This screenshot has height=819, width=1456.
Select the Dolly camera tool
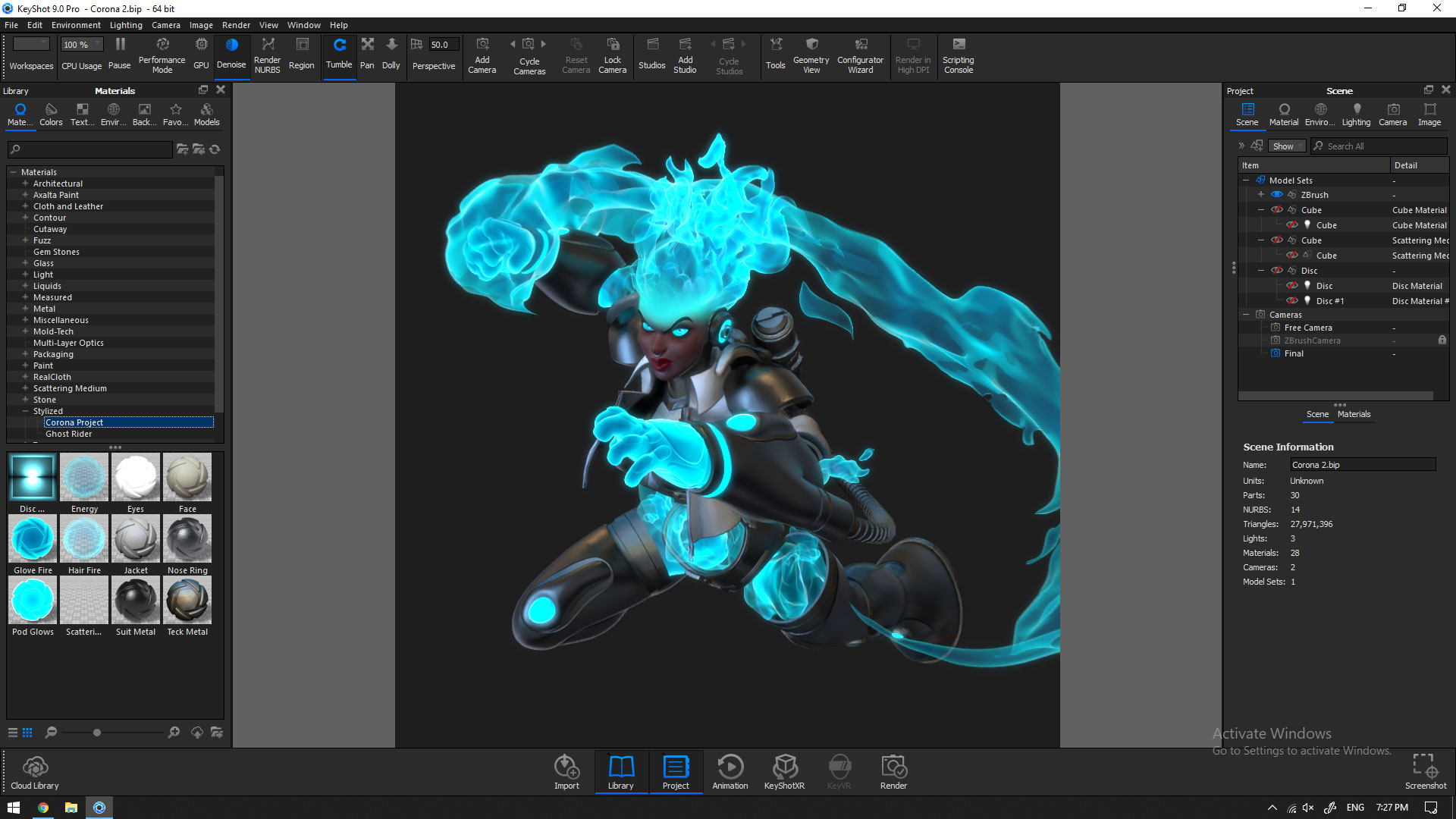click(391, 54)
